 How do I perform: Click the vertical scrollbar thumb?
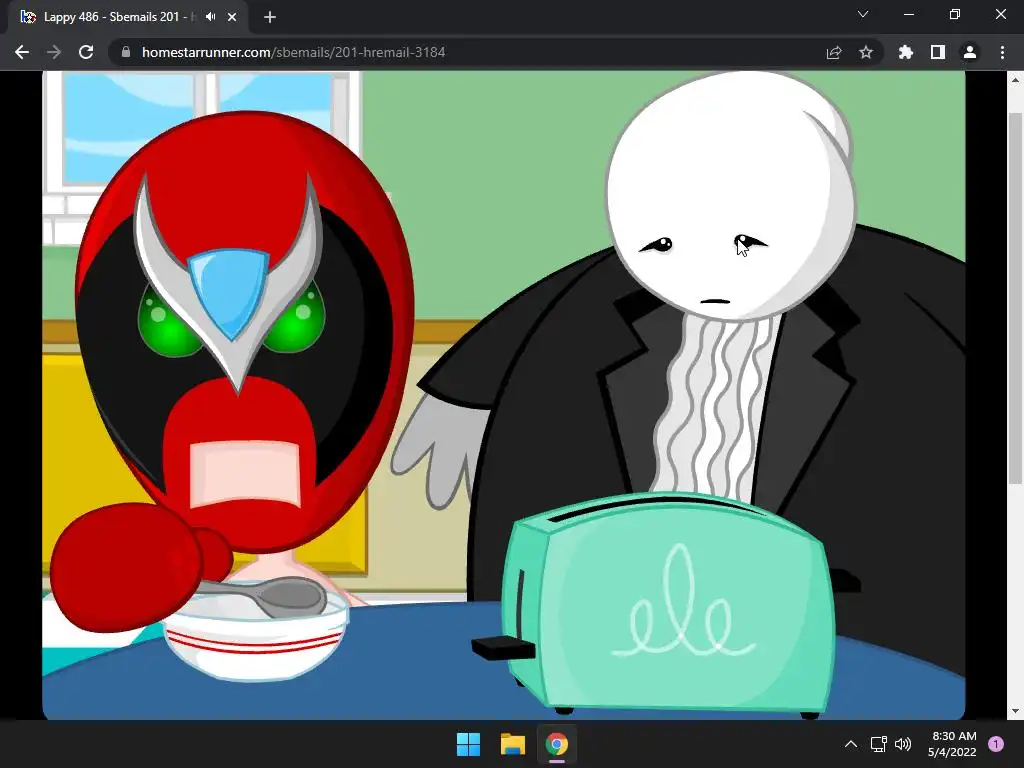point(1015,298)
